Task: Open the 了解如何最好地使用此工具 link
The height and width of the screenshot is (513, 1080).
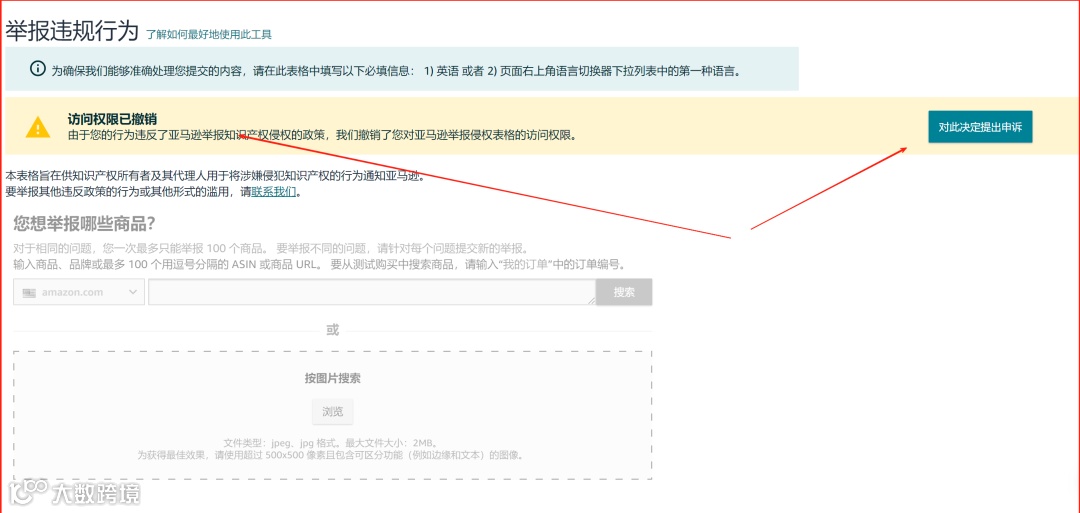Action: point(209,34)
